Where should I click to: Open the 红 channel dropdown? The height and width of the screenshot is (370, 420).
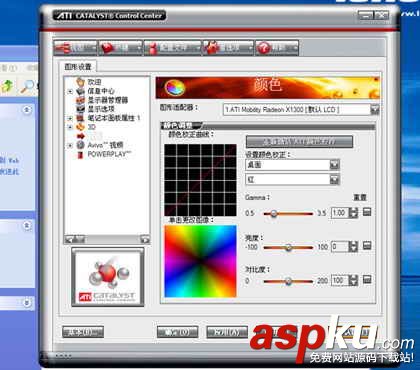[334, 179]
